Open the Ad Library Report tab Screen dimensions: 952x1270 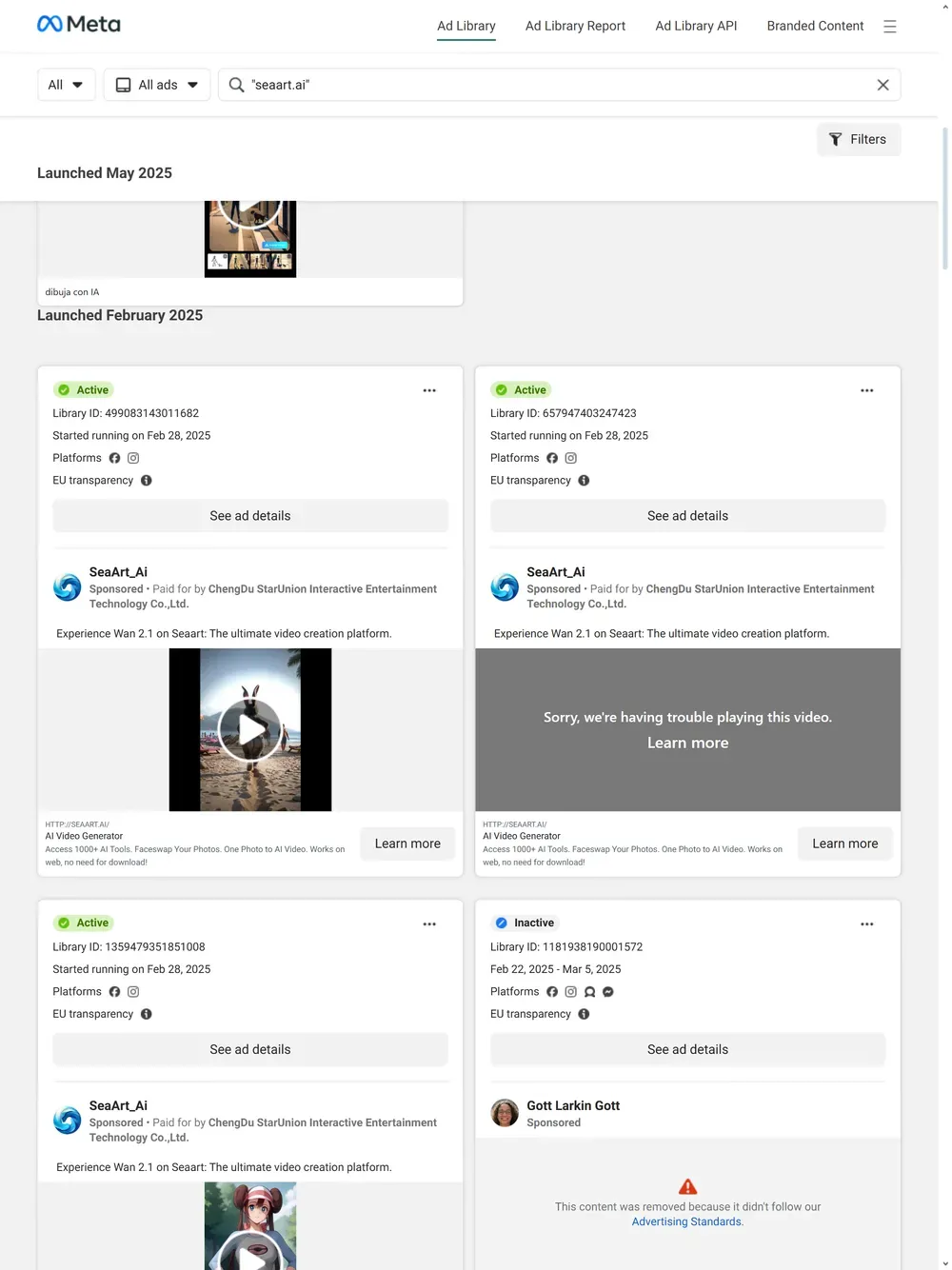(x=575, y=26)
